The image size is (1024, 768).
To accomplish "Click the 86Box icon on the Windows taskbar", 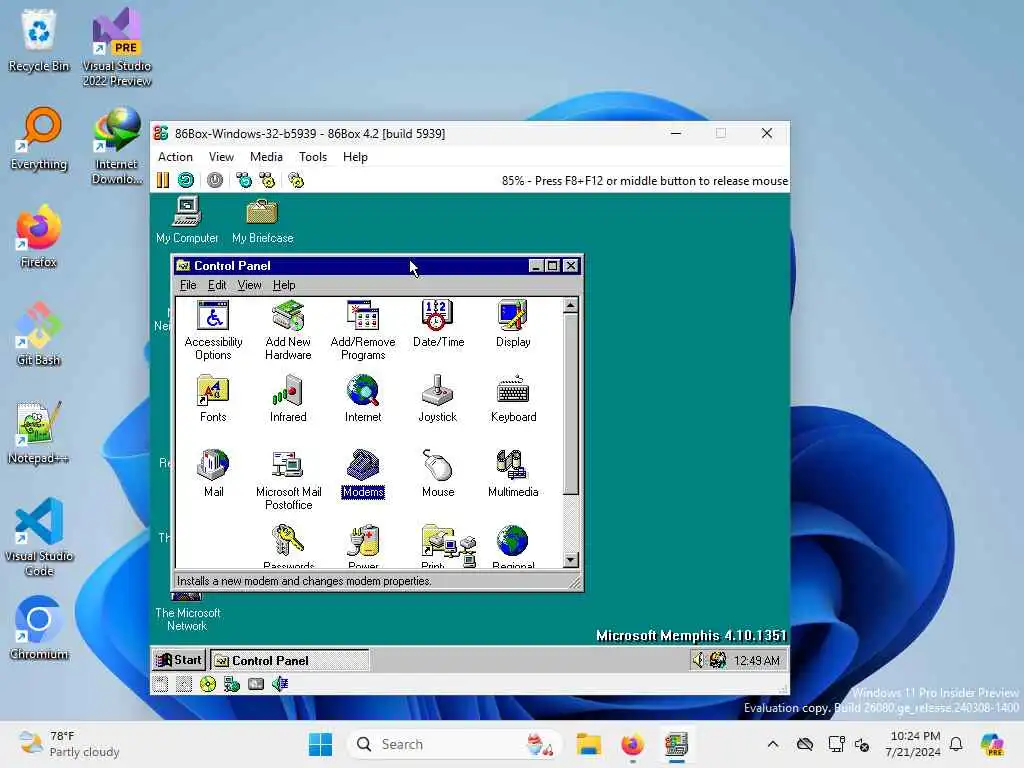I will (x=677, y=744).
